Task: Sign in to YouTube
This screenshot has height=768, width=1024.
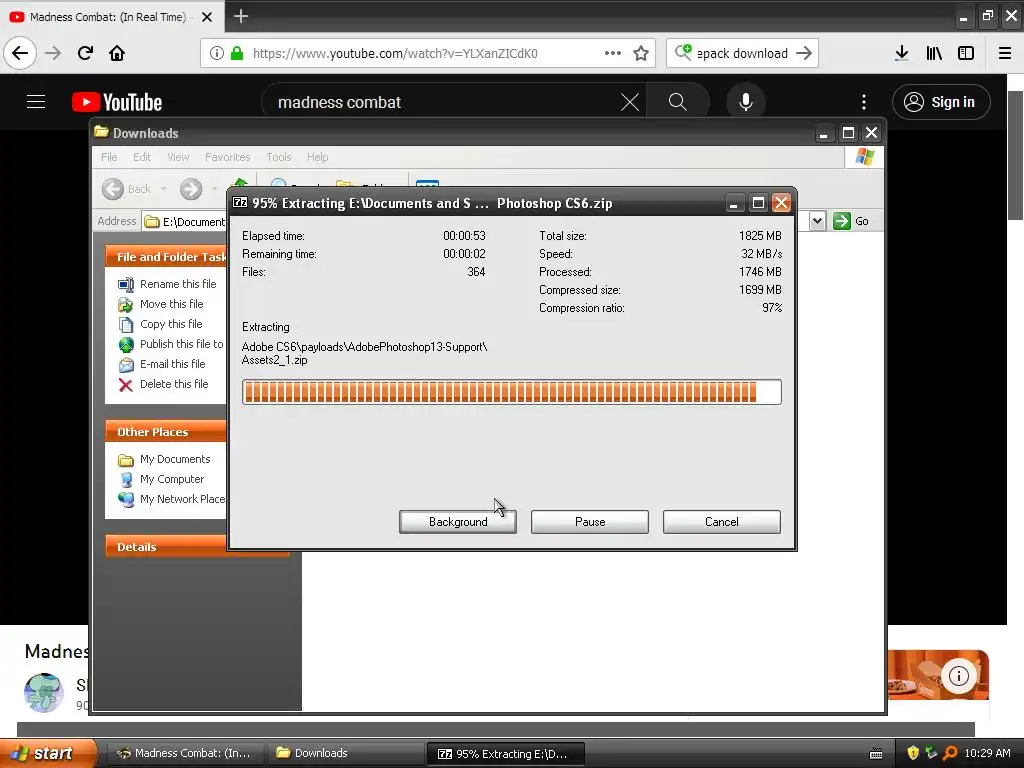Action: pyautogui.click(x=941, y=102)
